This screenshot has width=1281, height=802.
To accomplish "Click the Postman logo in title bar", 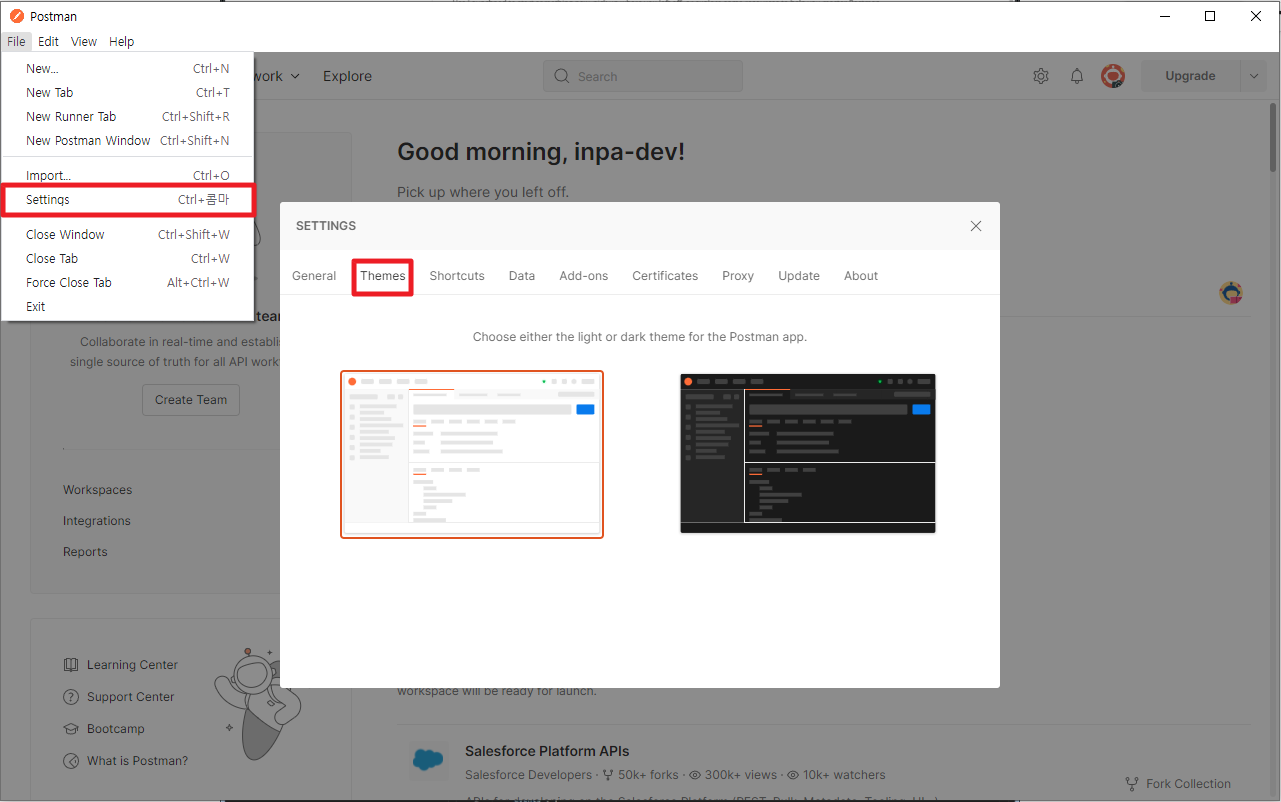I will (x=16, y=16).
